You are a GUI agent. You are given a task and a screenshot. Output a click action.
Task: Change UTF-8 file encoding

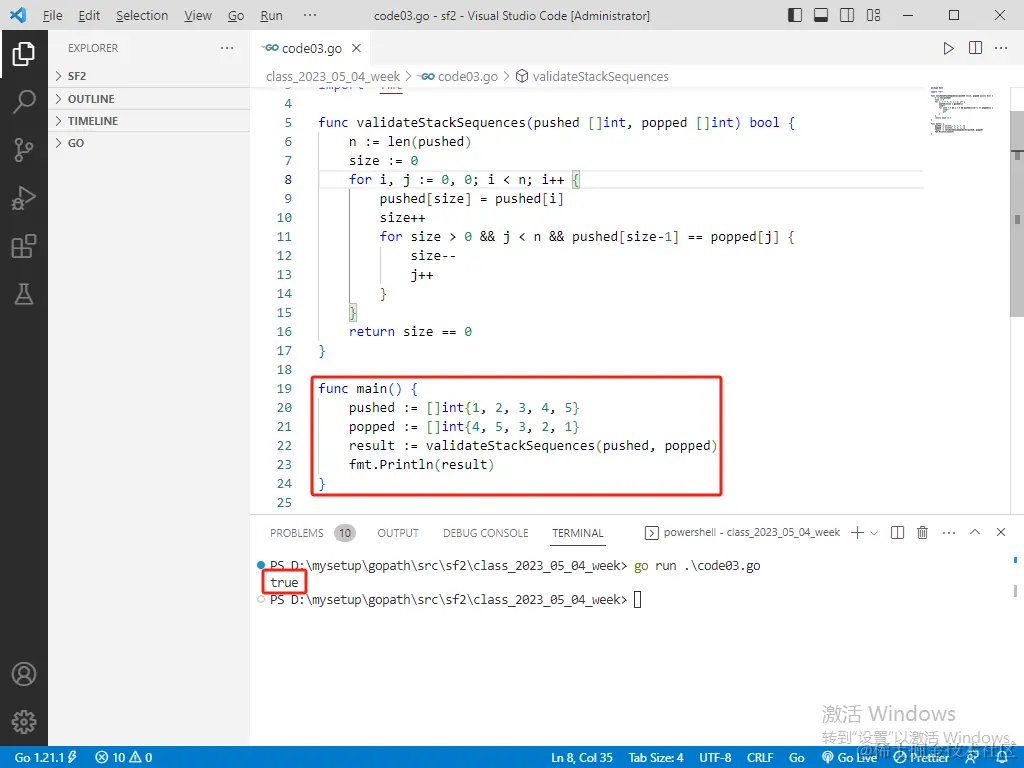click(x=715, y=758)
